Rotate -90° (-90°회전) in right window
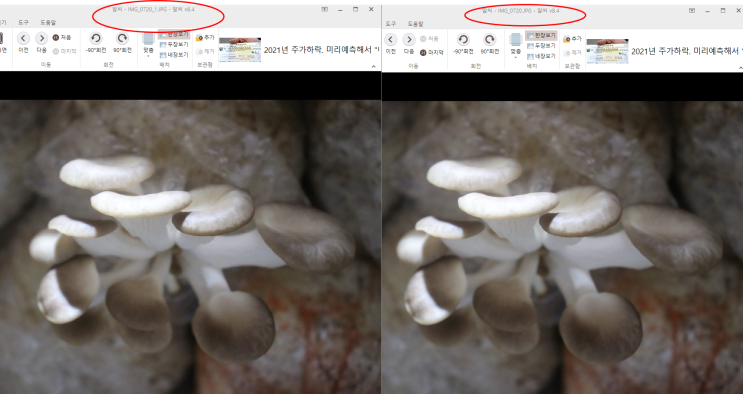Viewport: 743px width, 394px height. pyautogui.click(x=463, y=44)
